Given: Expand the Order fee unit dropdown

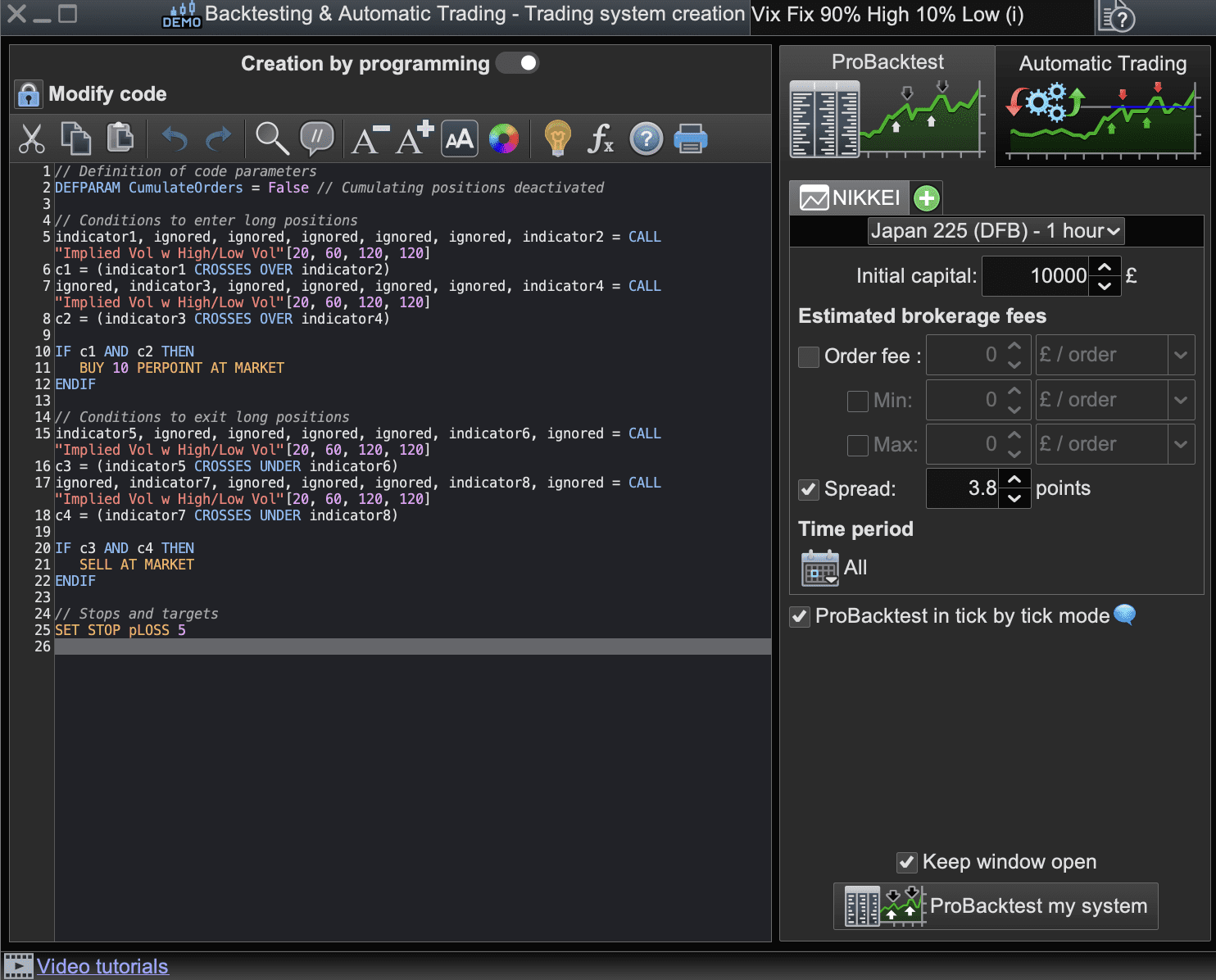Looking at the screenshot, I should pyautogui.click(x=1181, y=355).
